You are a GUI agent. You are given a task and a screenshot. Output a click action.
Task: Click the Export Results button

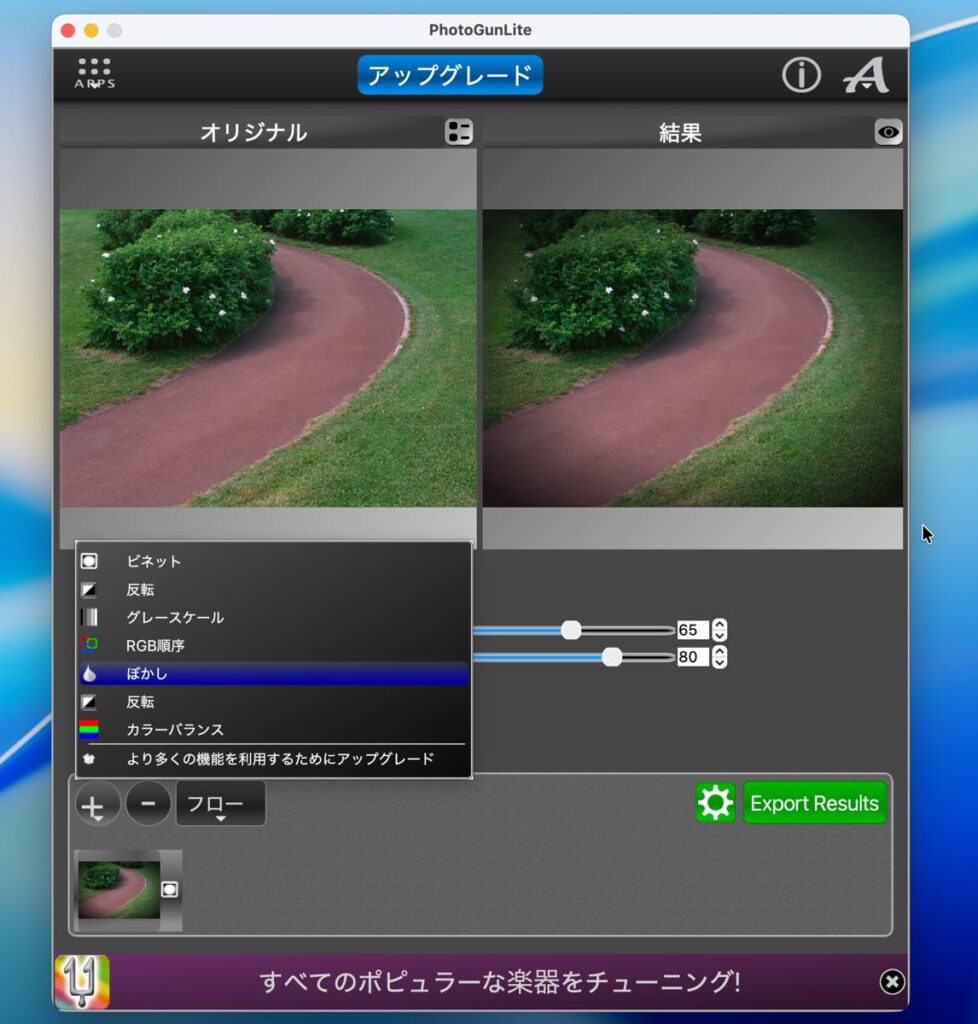(x=814, y=803)
